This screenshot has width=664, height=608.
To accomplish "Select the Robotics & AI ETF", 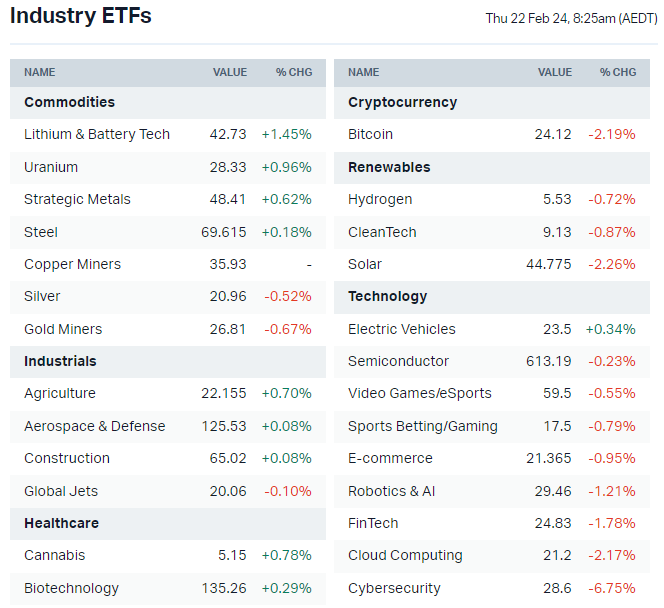I will coord(391,491).
